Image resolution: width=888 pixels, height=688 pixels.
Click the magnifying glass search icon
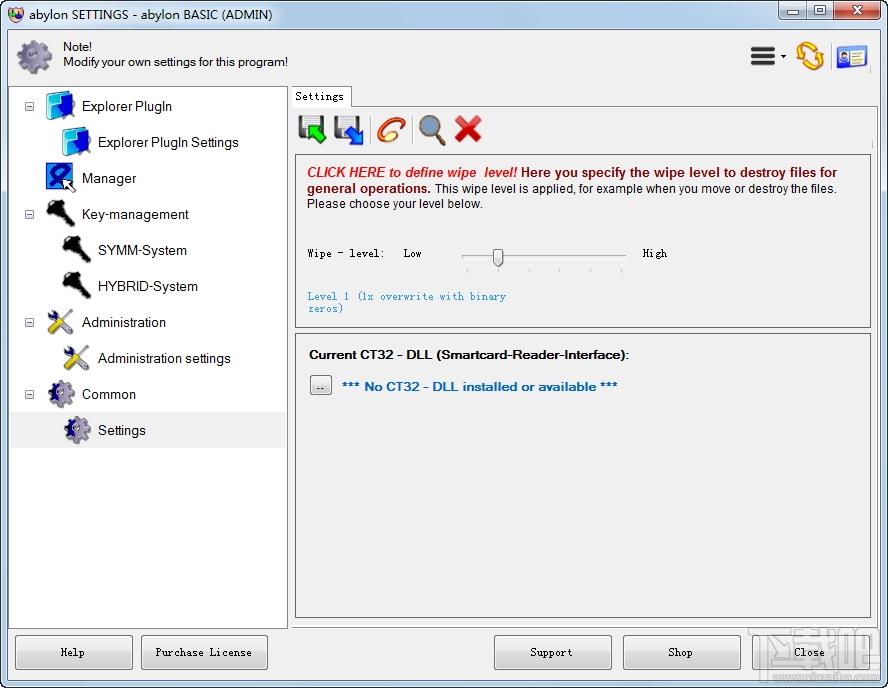tap(432, 130)
